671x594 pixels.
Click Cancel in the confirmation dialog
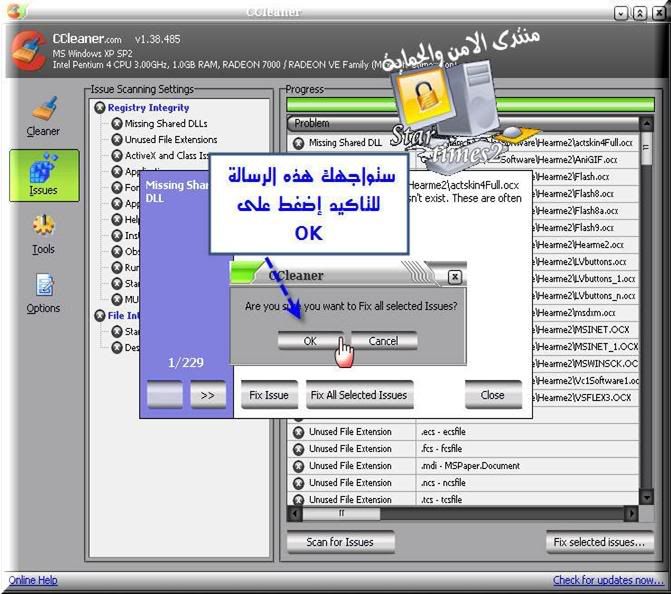(384, 341)
